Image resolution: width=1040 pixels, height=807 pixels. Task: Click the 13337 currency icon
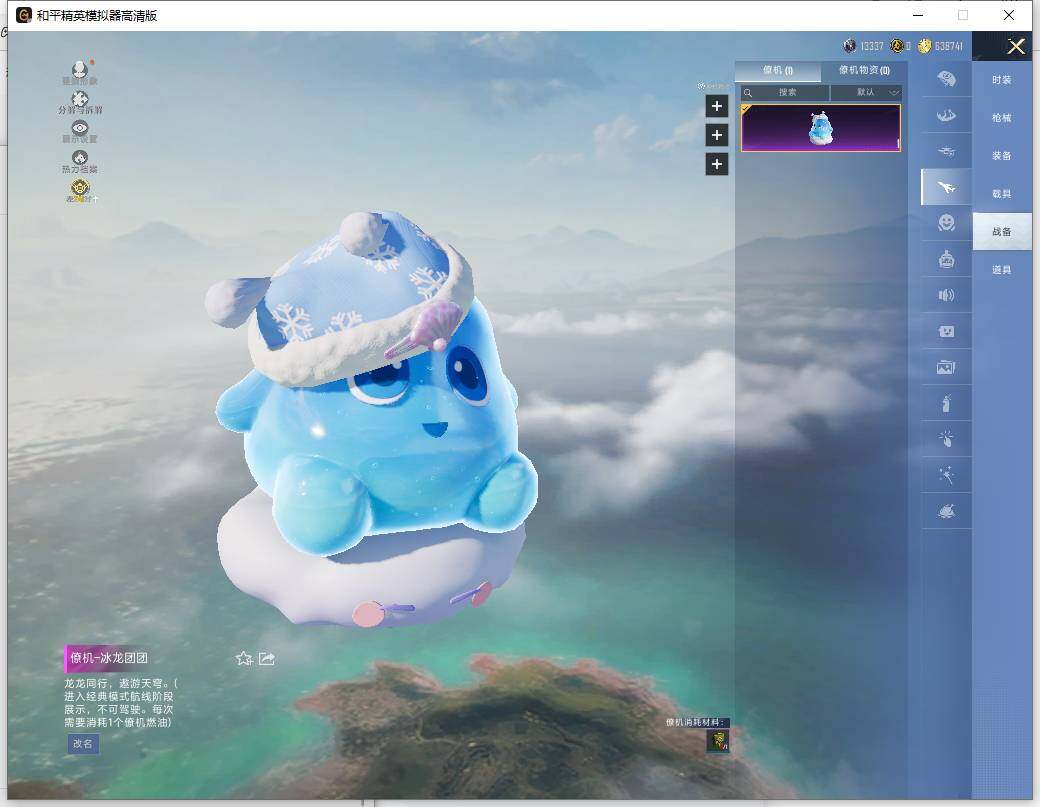[850, 46]
